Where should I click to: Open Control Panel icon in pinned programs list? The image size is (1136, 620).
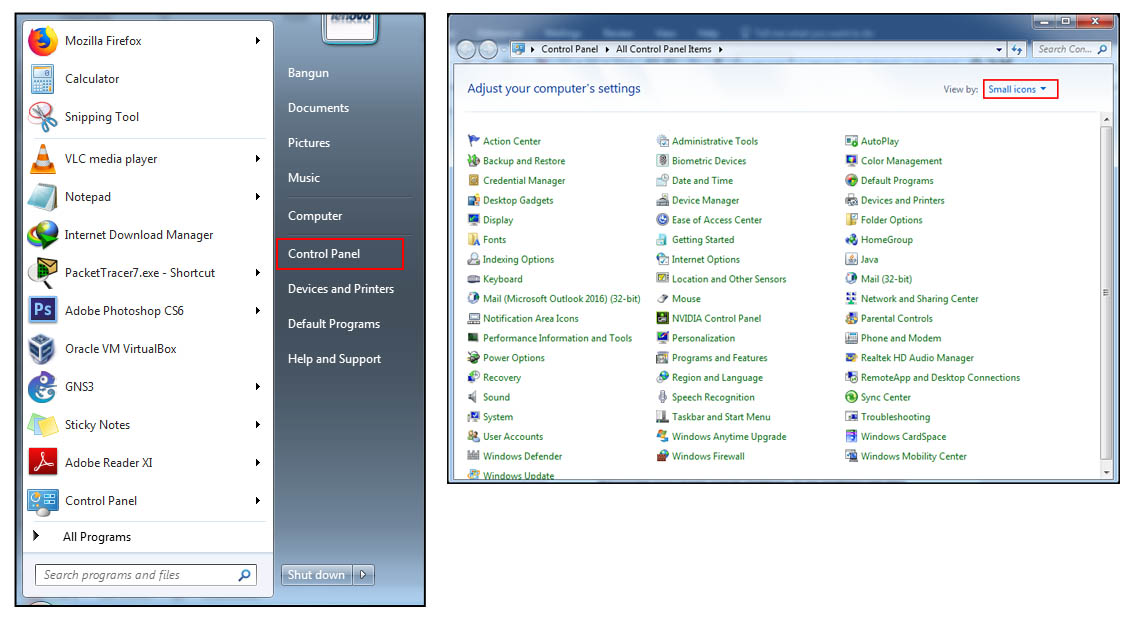[x=43, y=501]
